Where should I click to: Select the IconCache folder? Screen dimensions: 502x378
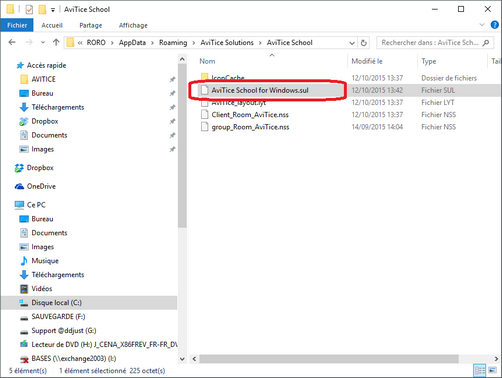pyautogui.click(x=228, y=77)
